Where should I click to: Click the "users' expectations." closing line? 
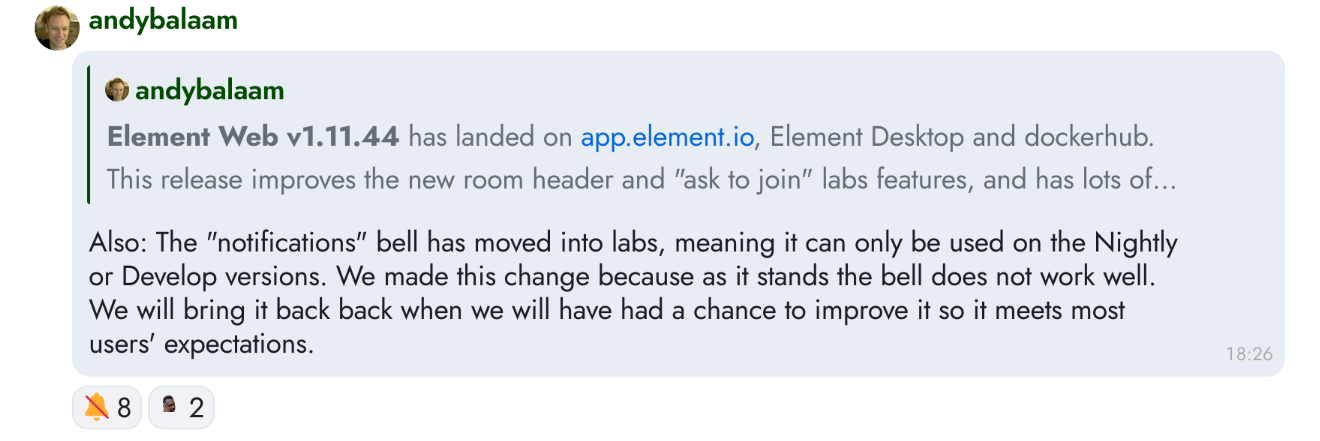[x=201, y=345]
